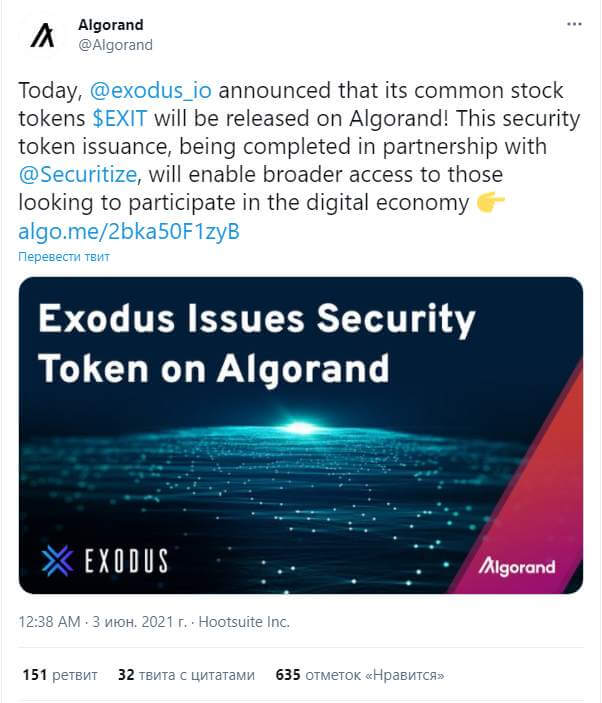The height and width of the screenshot is (703, 602).
Task: View the 32 твита с цитатами
Action: (186, 675)
